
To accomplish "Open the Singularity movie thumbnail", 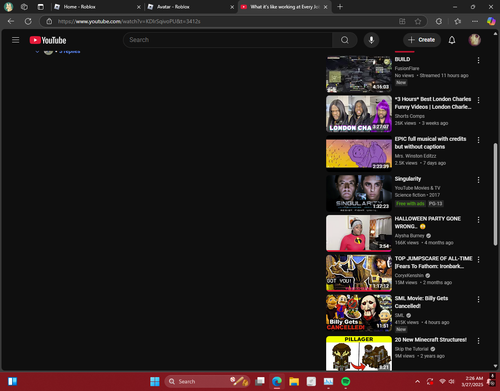I will coord(359,193).
